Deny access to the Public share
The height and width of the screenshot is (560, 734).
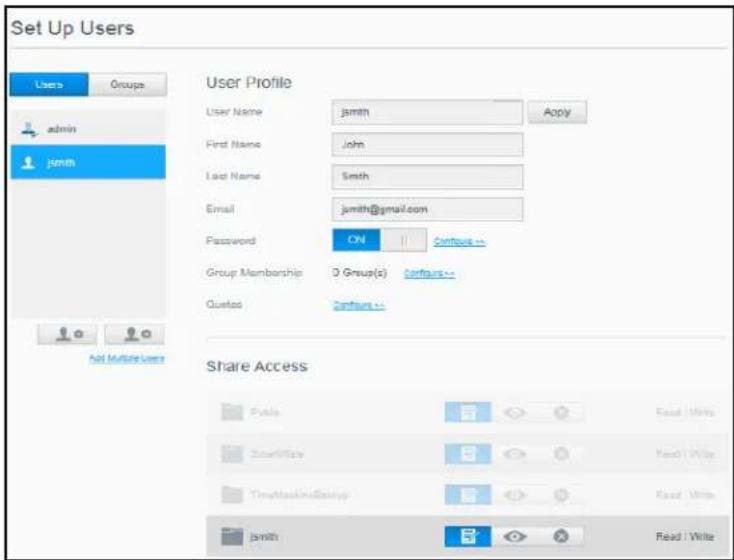click(561, 413)
